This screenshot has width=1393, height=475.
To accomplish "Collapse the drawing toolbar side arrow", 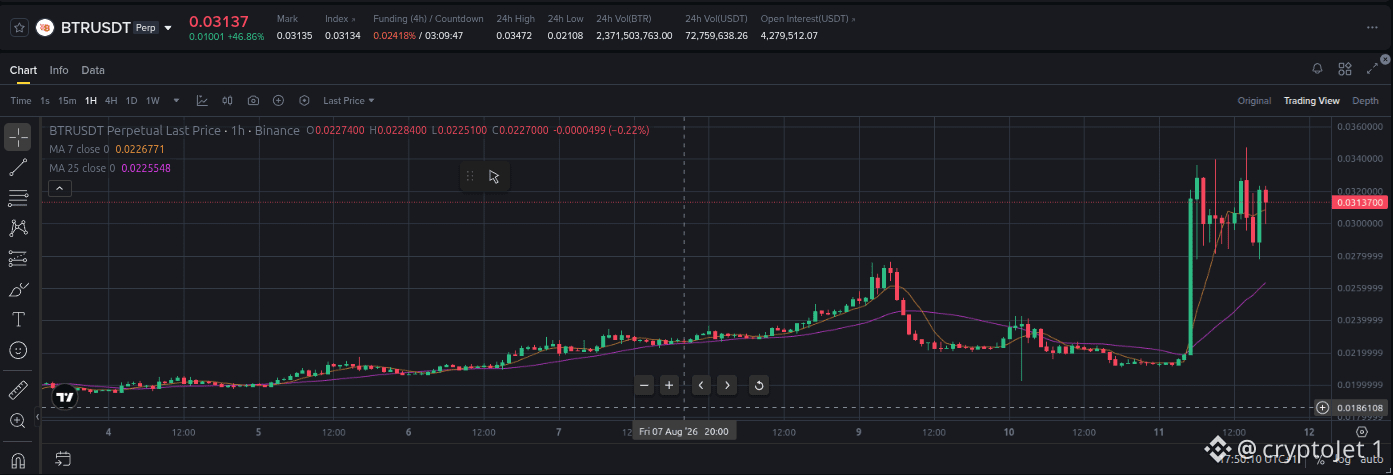I will pyautogui.click(x=38, y=416).
